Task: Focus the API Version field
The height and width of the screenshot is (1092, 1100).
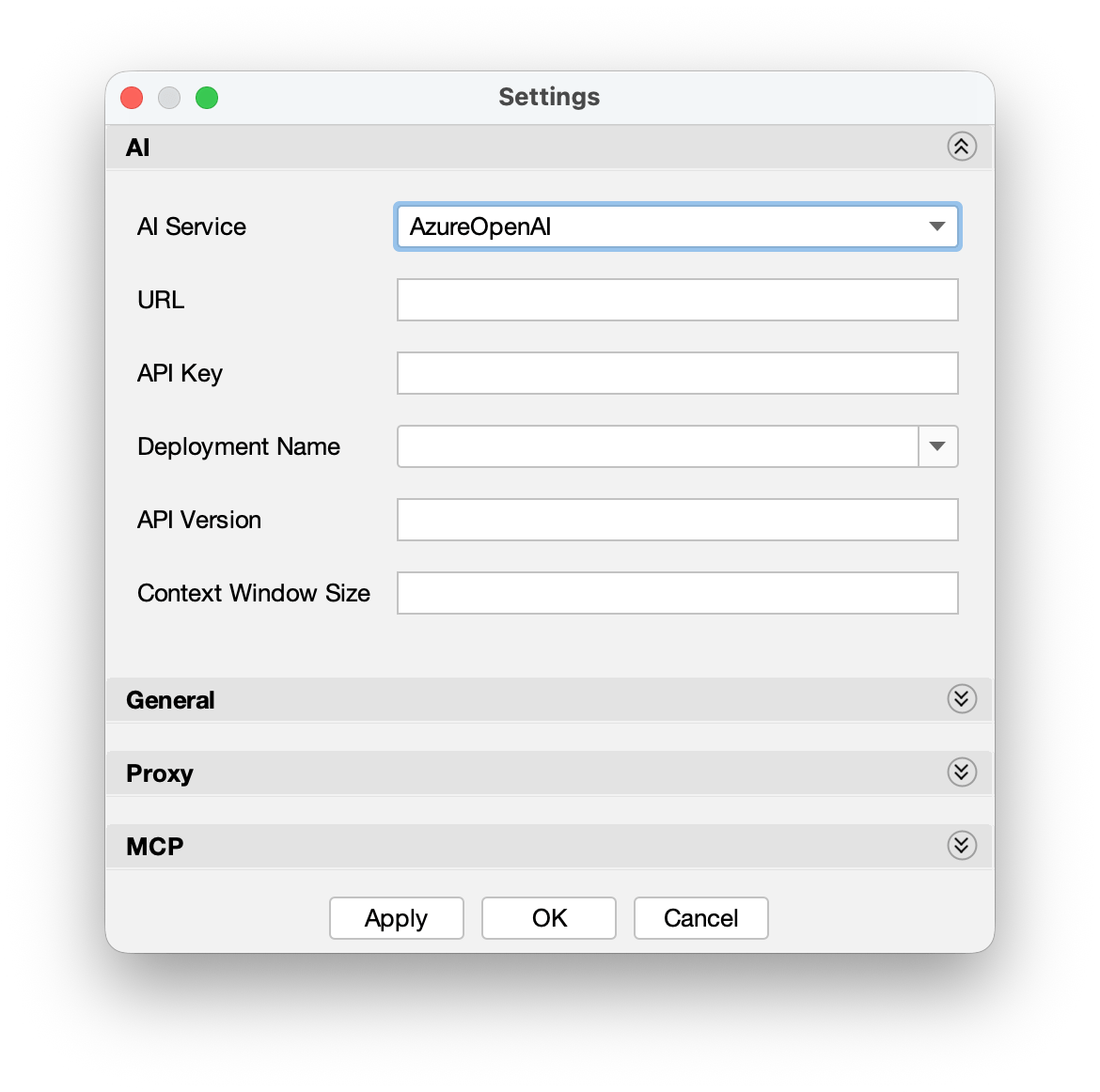Action: pos(677,520)
